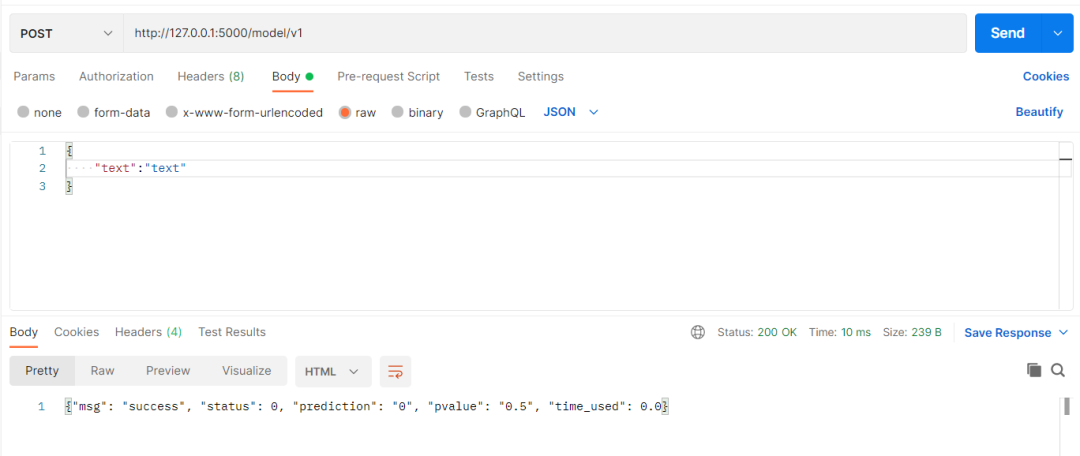Viewport: 1080px width, 456px height.
Task: Switch to the response Test Results tab
Action: point(232,332)
